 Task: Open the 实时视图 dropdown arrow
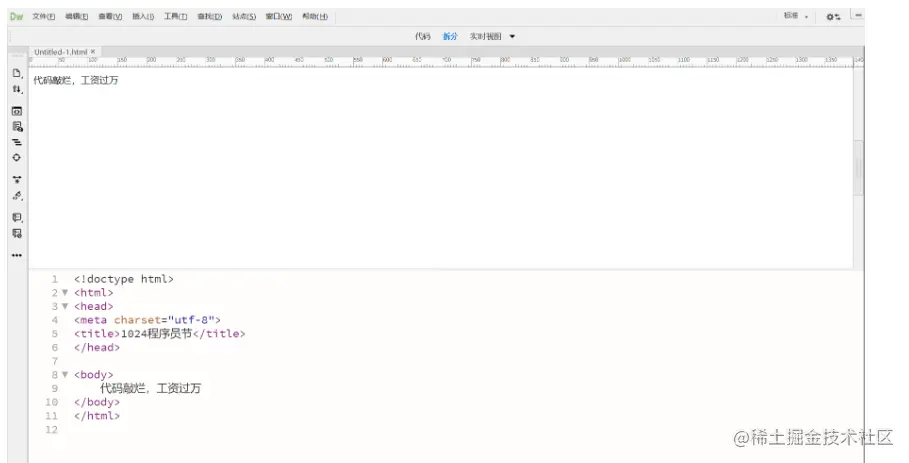[512, 37]
